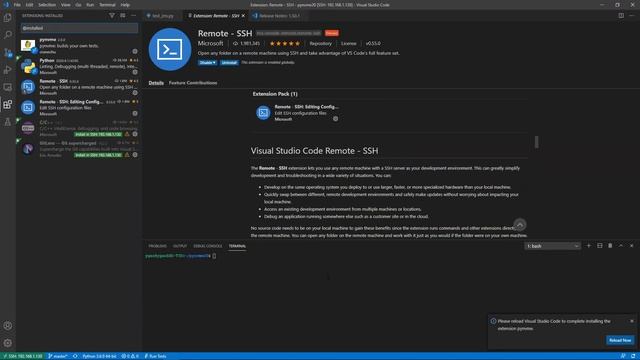
Task: Maximize the terminal panel size
Action: tap(621, 246)
